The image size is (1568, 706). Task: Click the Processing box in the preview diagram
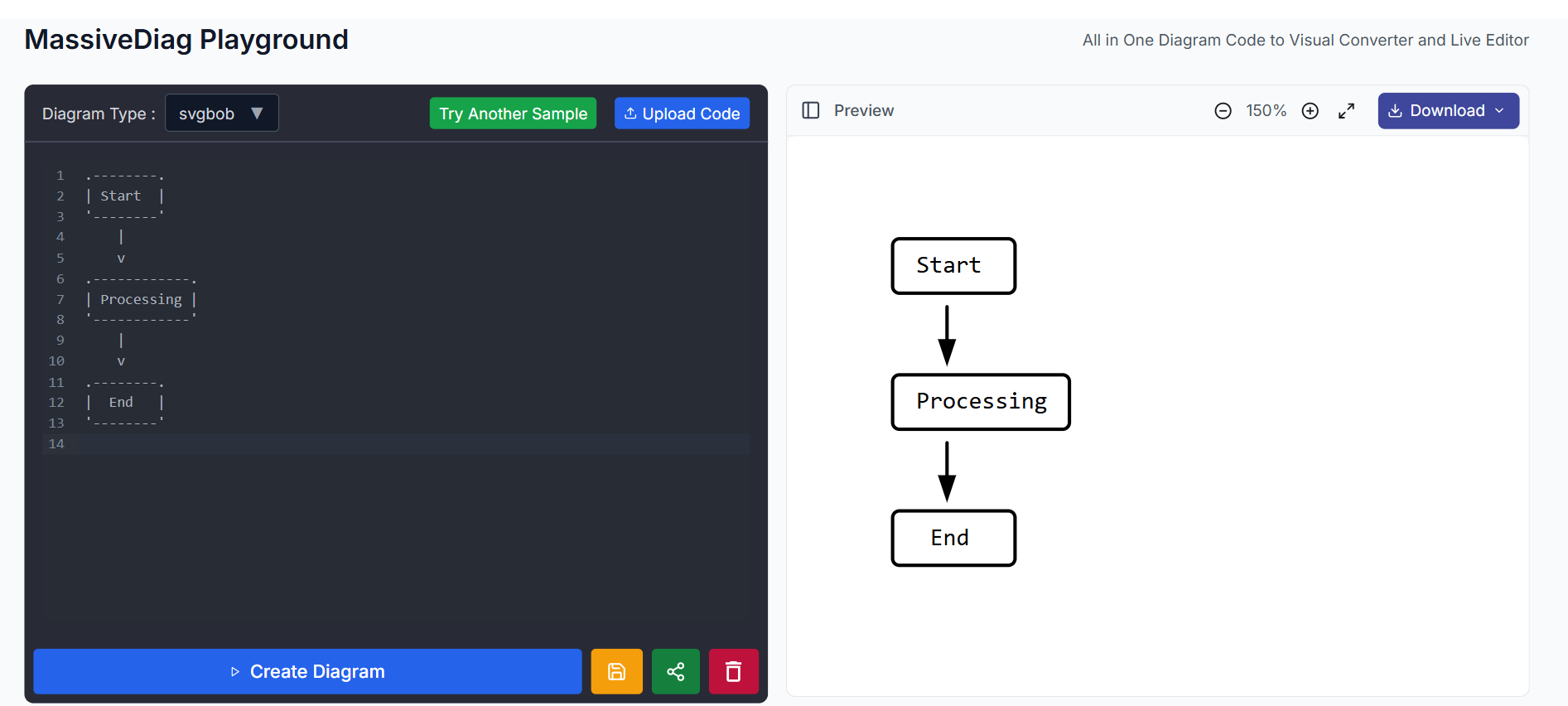click(981, 402)
